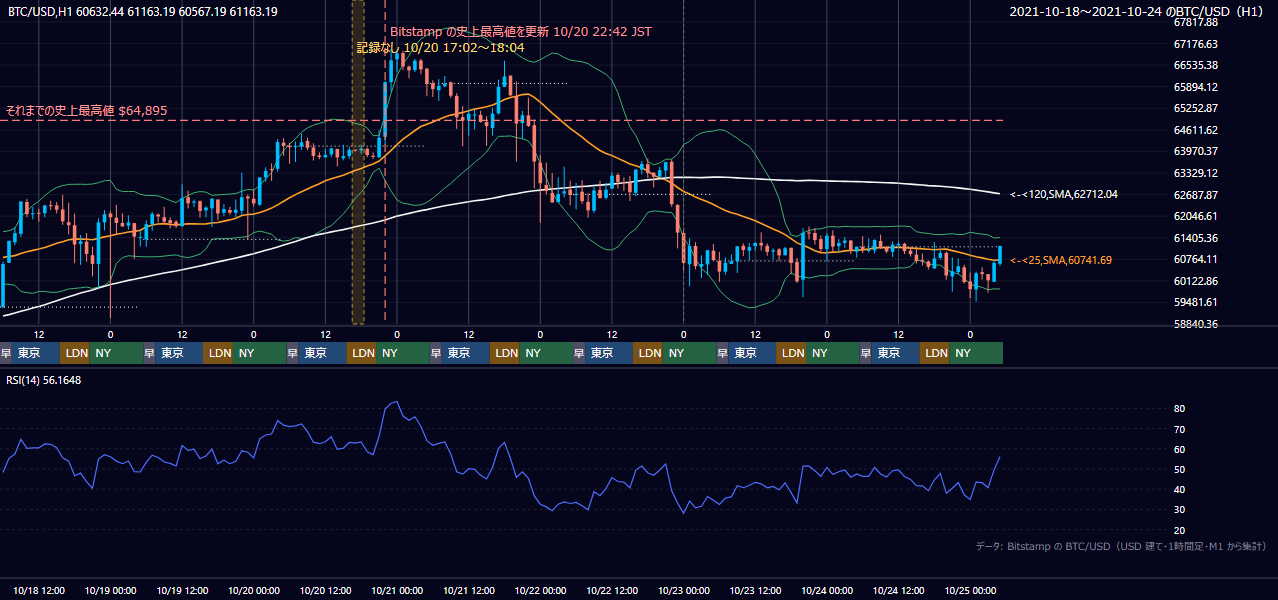This screenshot has width=1278, height=600.
Task: Select the 10/19 00:00 date label
Action: coord(111,591)
